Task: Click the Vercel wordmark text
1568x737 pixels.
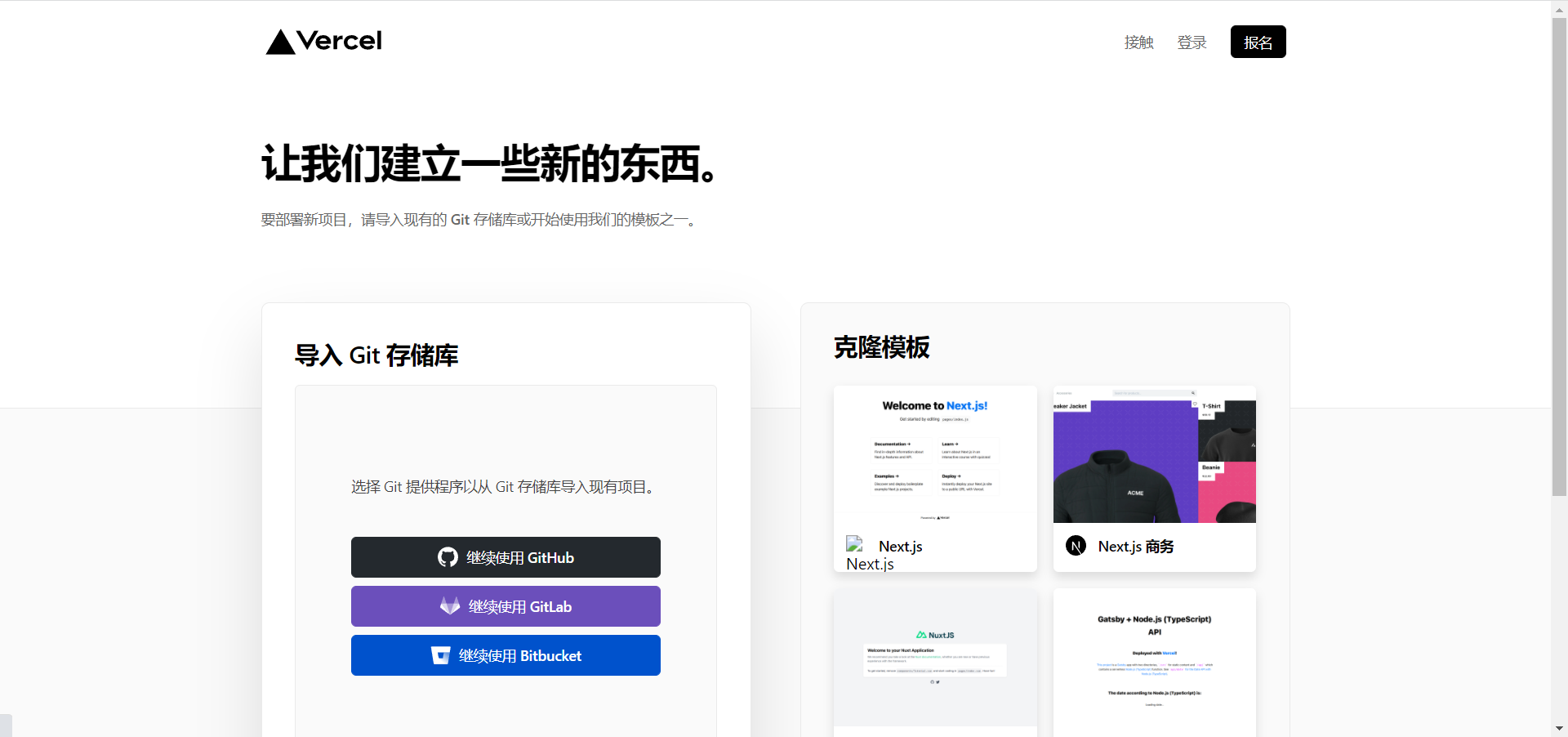Action: coord(339,41)
